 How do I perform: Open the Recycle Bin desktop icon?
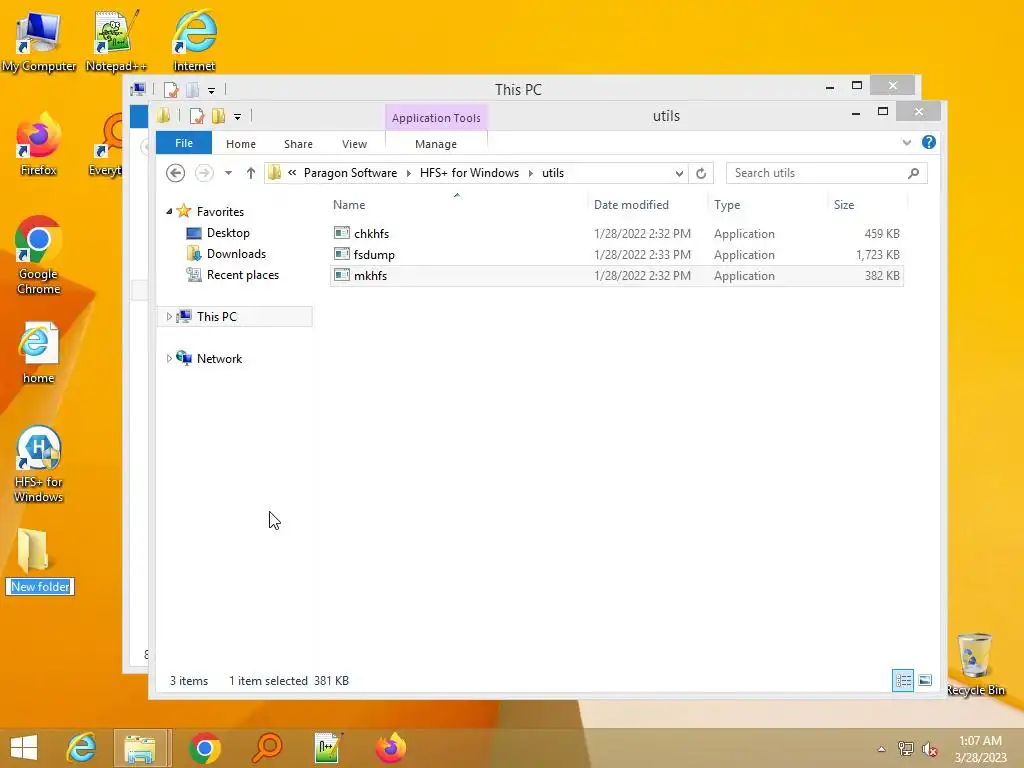pyautogui.click(x=975, y=665)
